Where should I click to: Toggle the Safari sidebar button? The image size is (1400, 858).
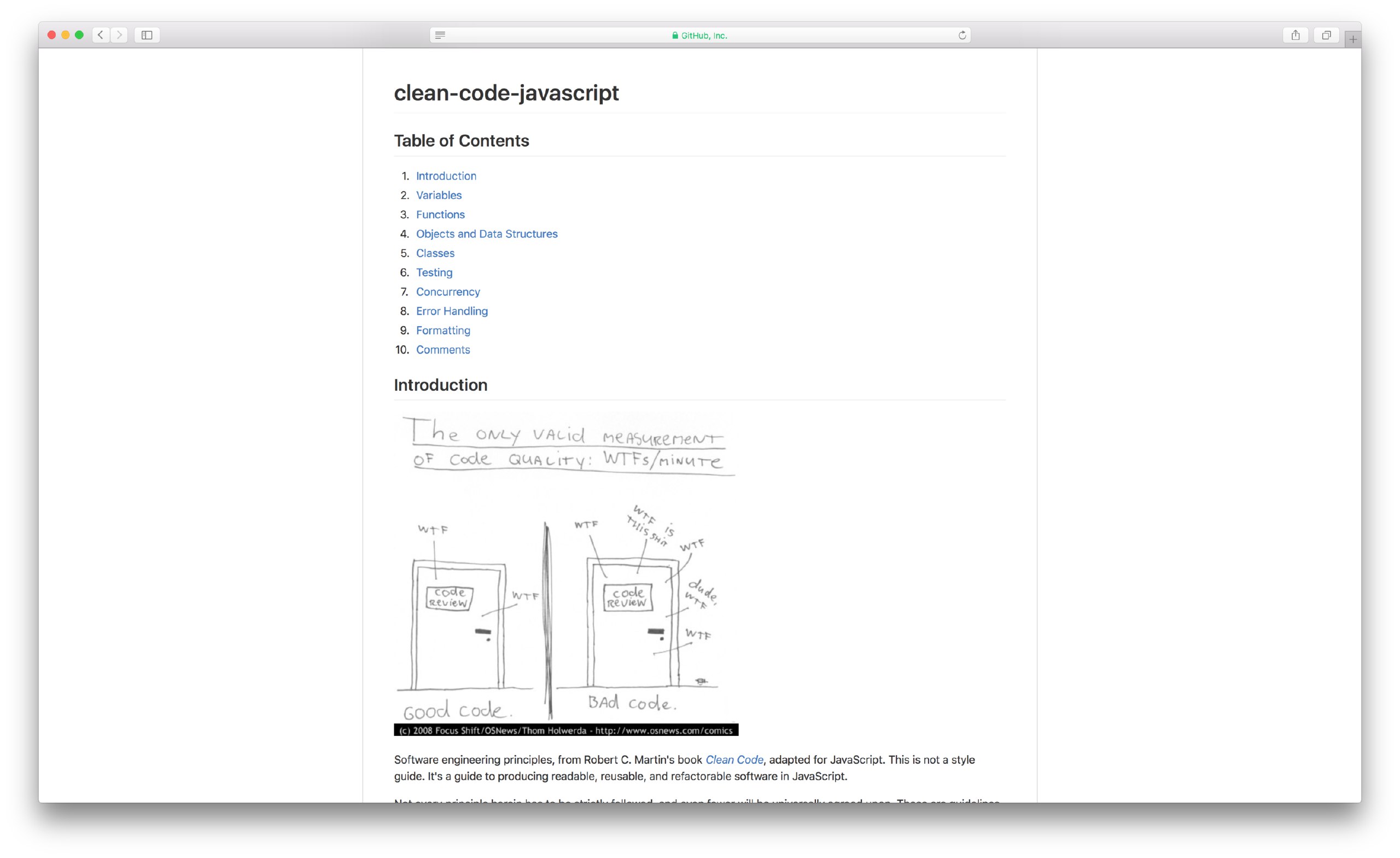point(147,35)
